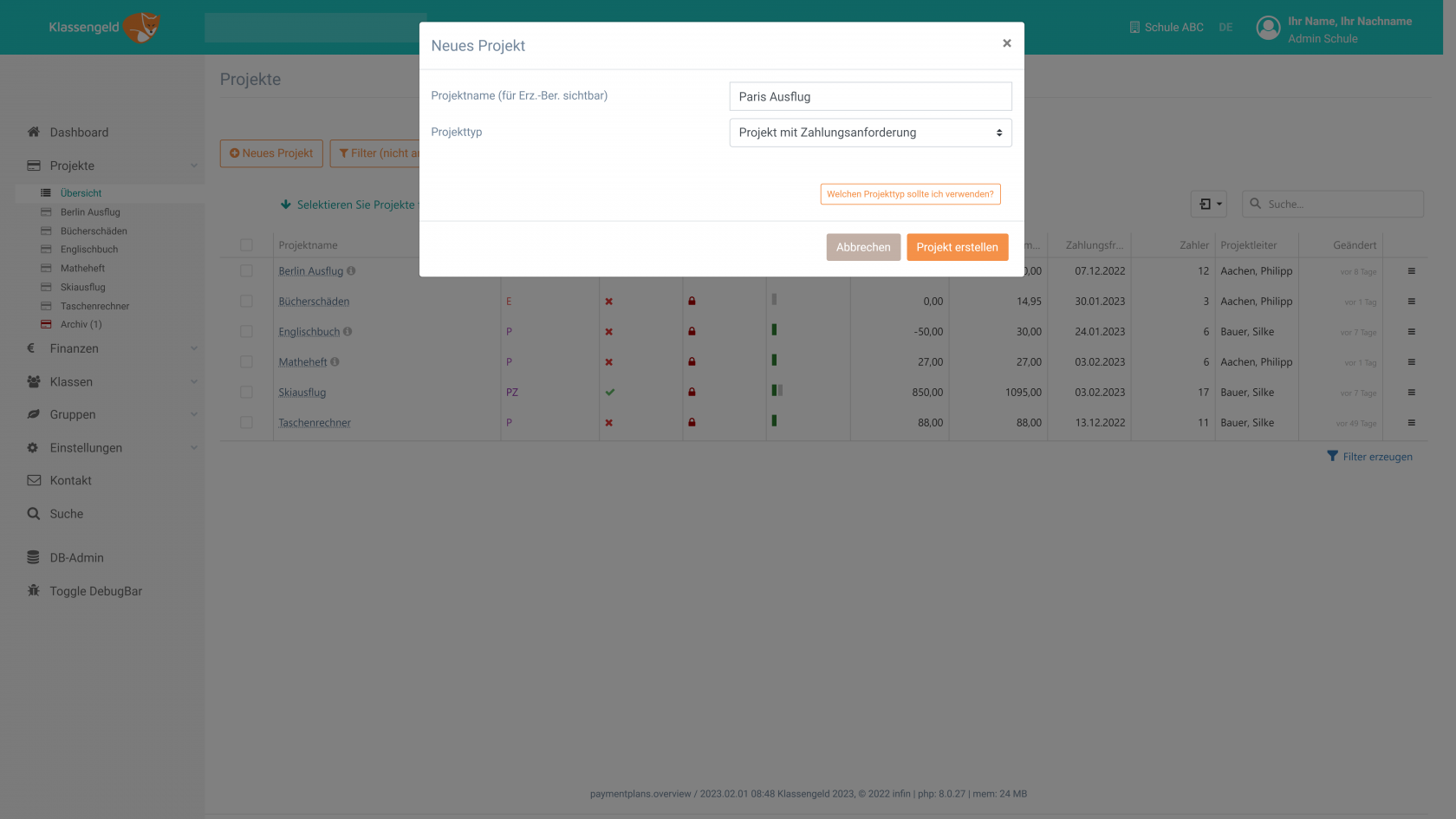Image resolution: width=1456 pixels, height=819 pixels.
Task: Check the Taschenrechner row checkbox
Action: click(246, 423)
